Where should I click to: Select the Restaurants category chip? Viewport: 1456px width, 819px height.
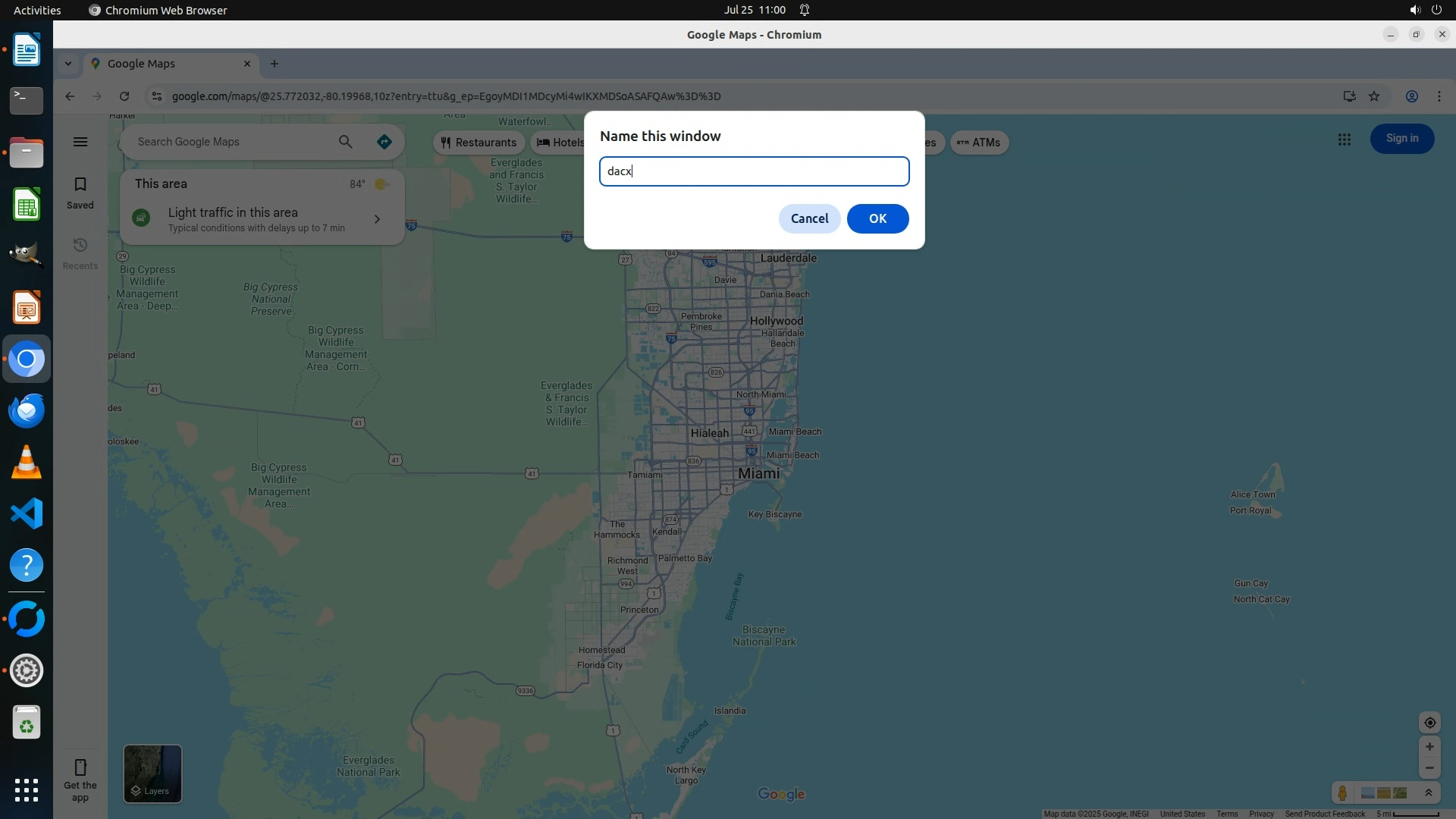pyautogui.click(x=479, y=143)
